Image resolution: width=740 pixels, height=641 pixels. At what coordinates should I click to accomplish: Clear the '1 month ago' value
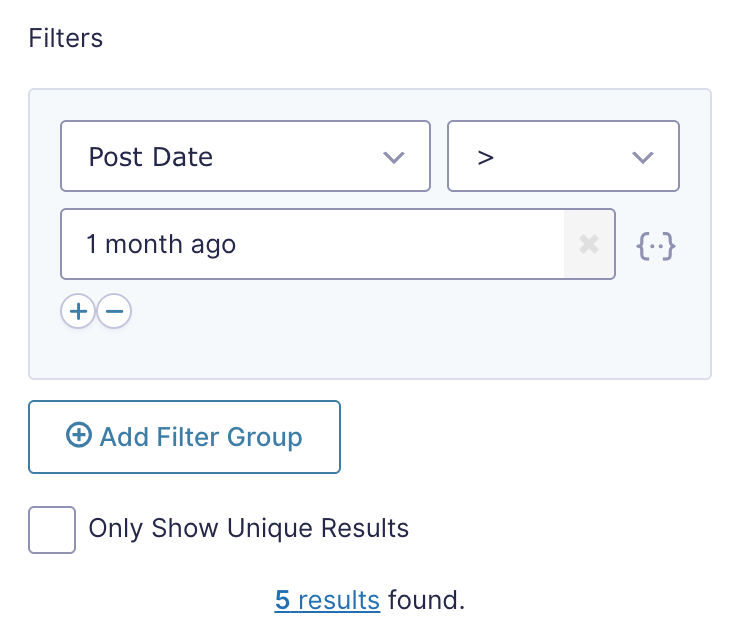point(589,244)
